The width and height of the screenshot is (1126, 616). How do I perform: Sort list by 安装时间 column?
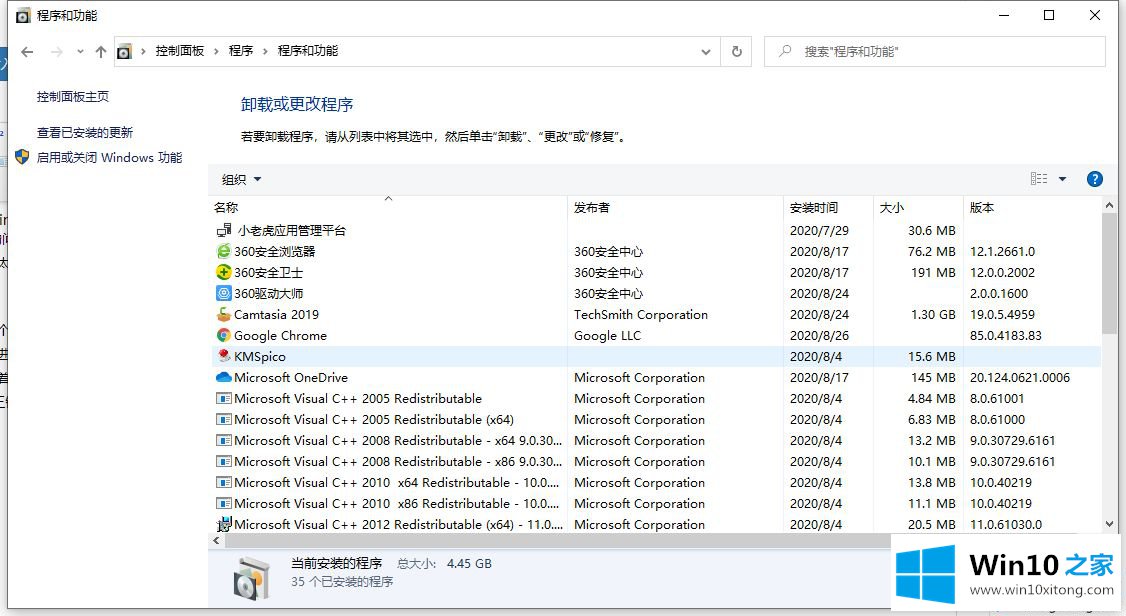tap(814, 208)
